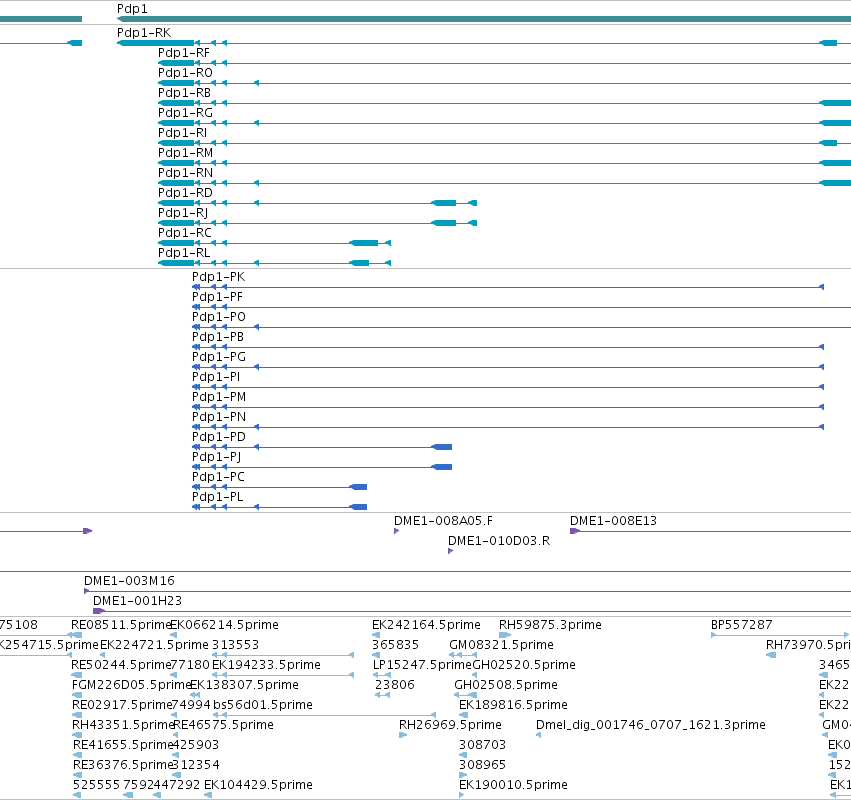Click the 23806 feature label
This screenshot has width=851, height=800.
(395, 685)
